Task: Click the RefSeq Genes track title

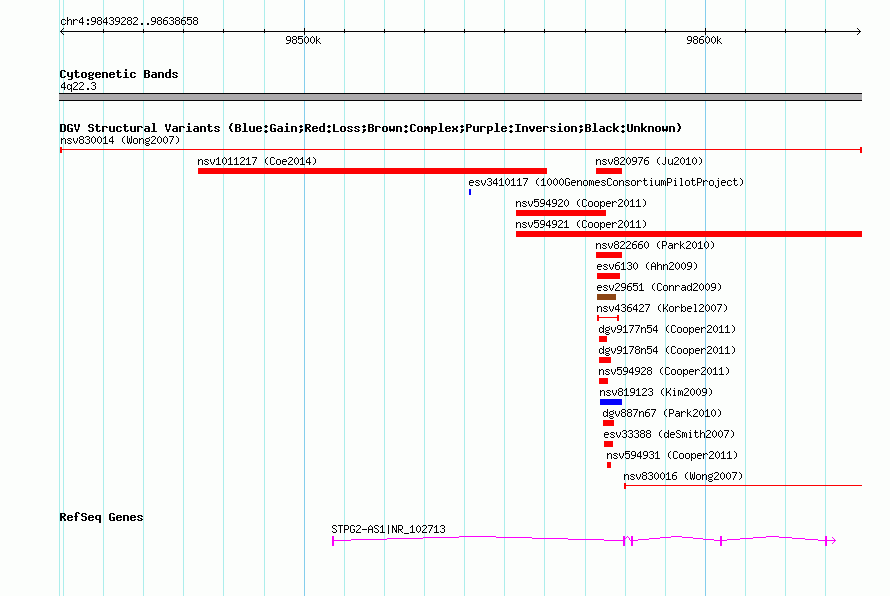Action: point(101,517)
